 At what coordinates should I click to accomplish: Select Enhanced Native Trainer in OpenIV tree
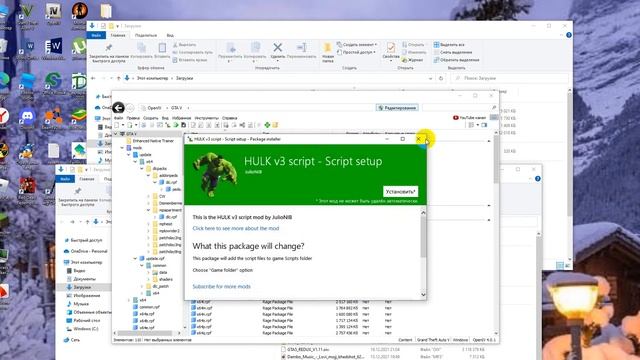click(153, 140)
